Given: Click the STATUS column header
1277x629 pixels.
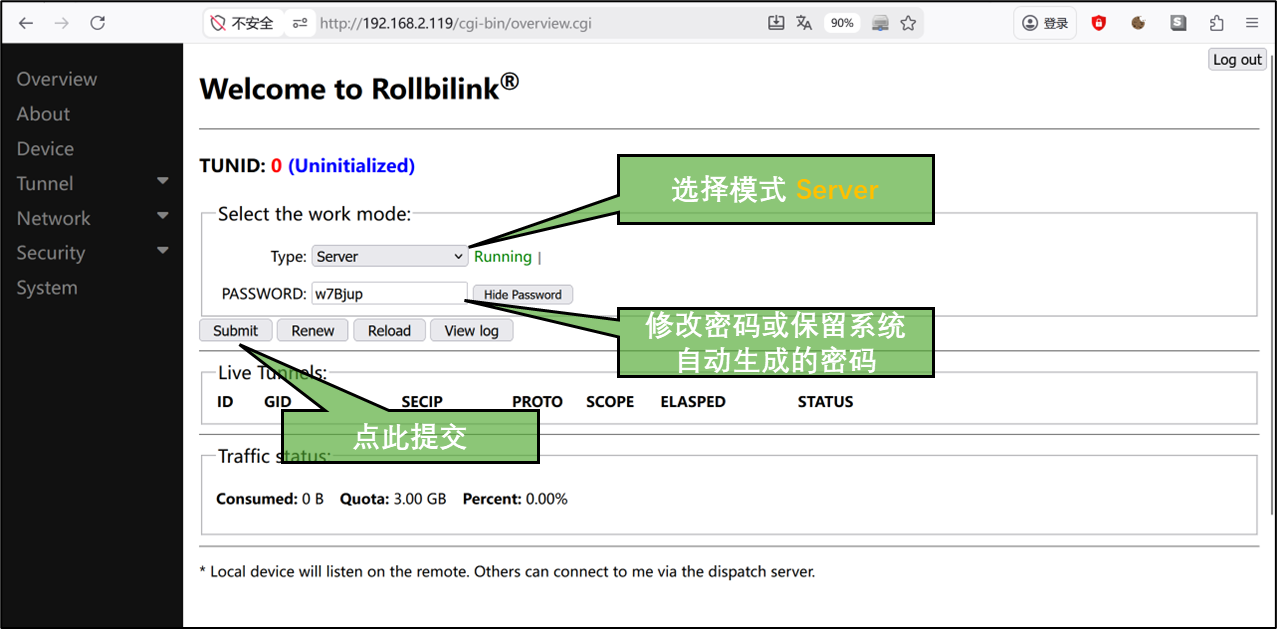Looking at the screenshot, I should [x=826, y=402].
